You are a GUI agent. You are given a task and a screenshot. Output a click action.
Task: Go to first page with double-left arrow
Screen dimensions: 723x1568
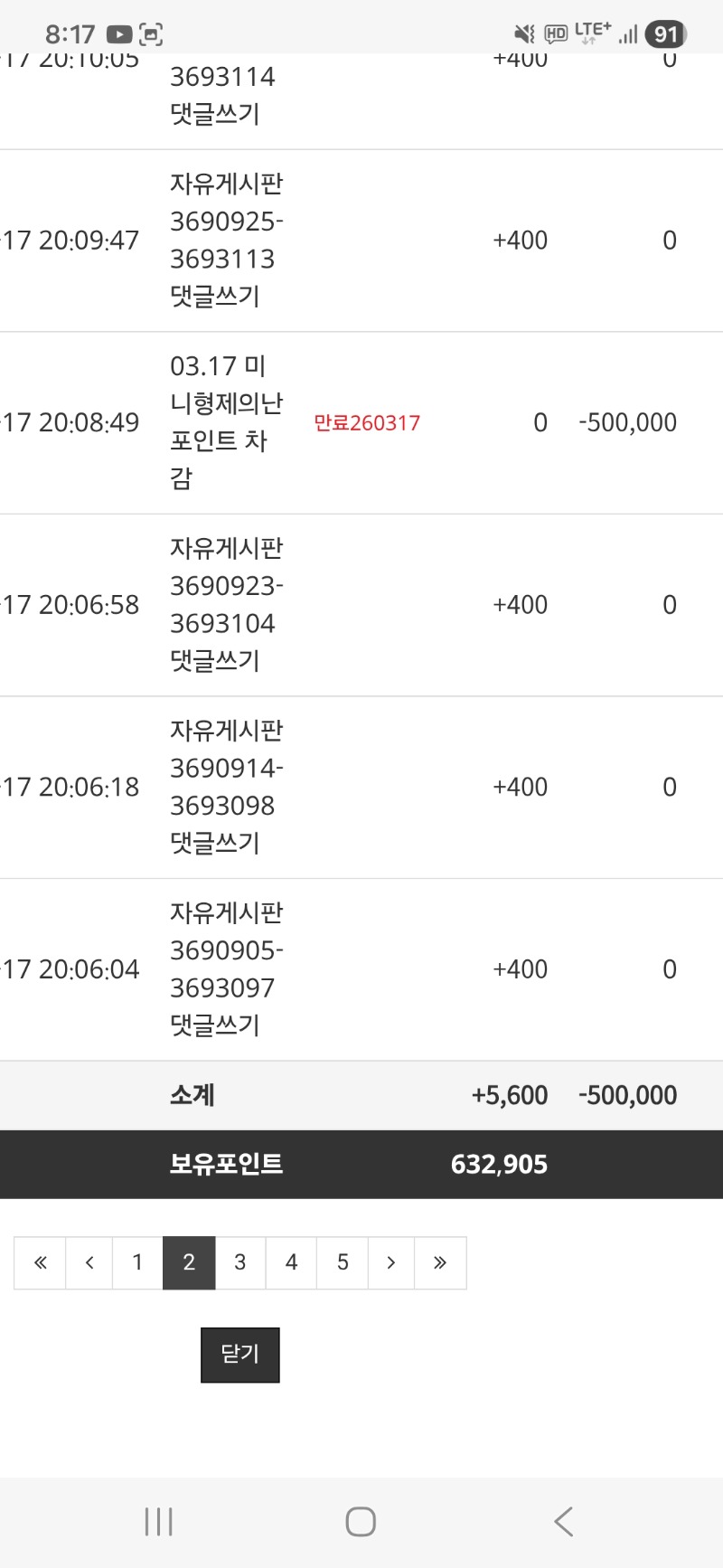click(40, 1262)
